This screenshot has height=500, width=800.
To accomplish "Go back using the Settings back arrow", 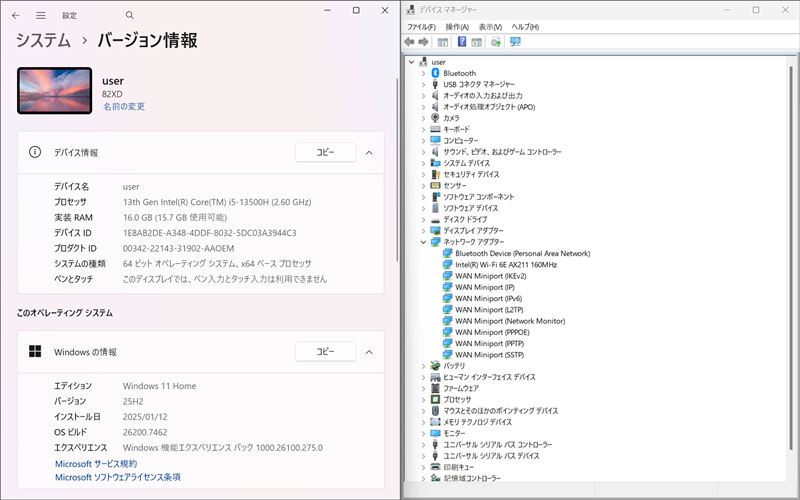I will click(x=15, y=16).
